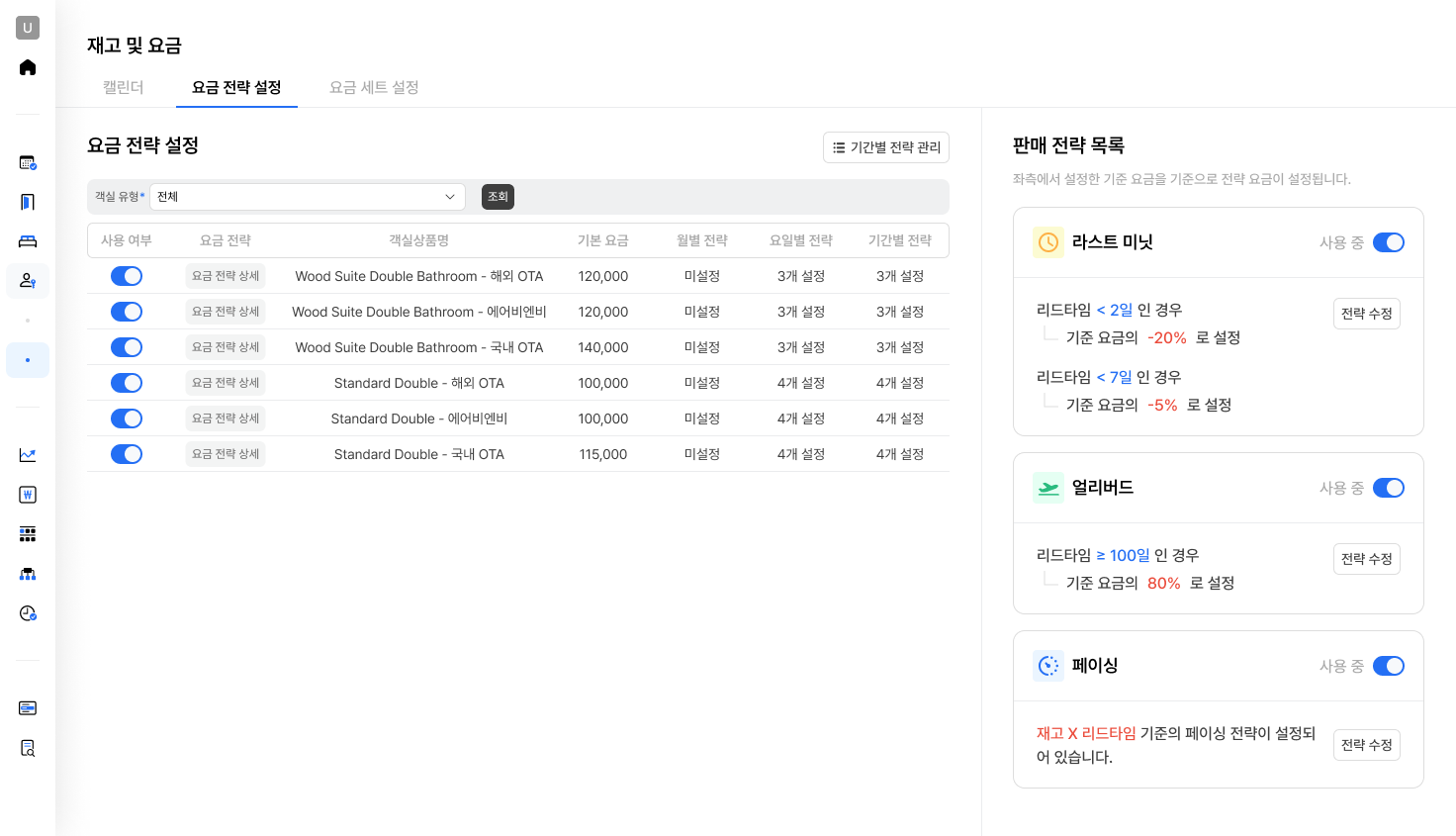Open the three-people group icon in sidebar
The image size is (1456, 836).
pyautogui.click(x=28, y=574)
